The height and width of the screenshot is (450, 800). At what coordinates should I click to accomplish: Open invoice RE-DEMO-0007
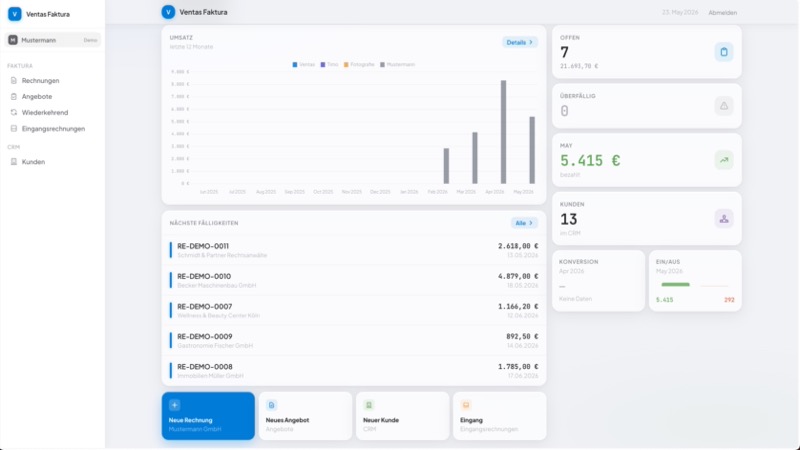pos(354,310)
